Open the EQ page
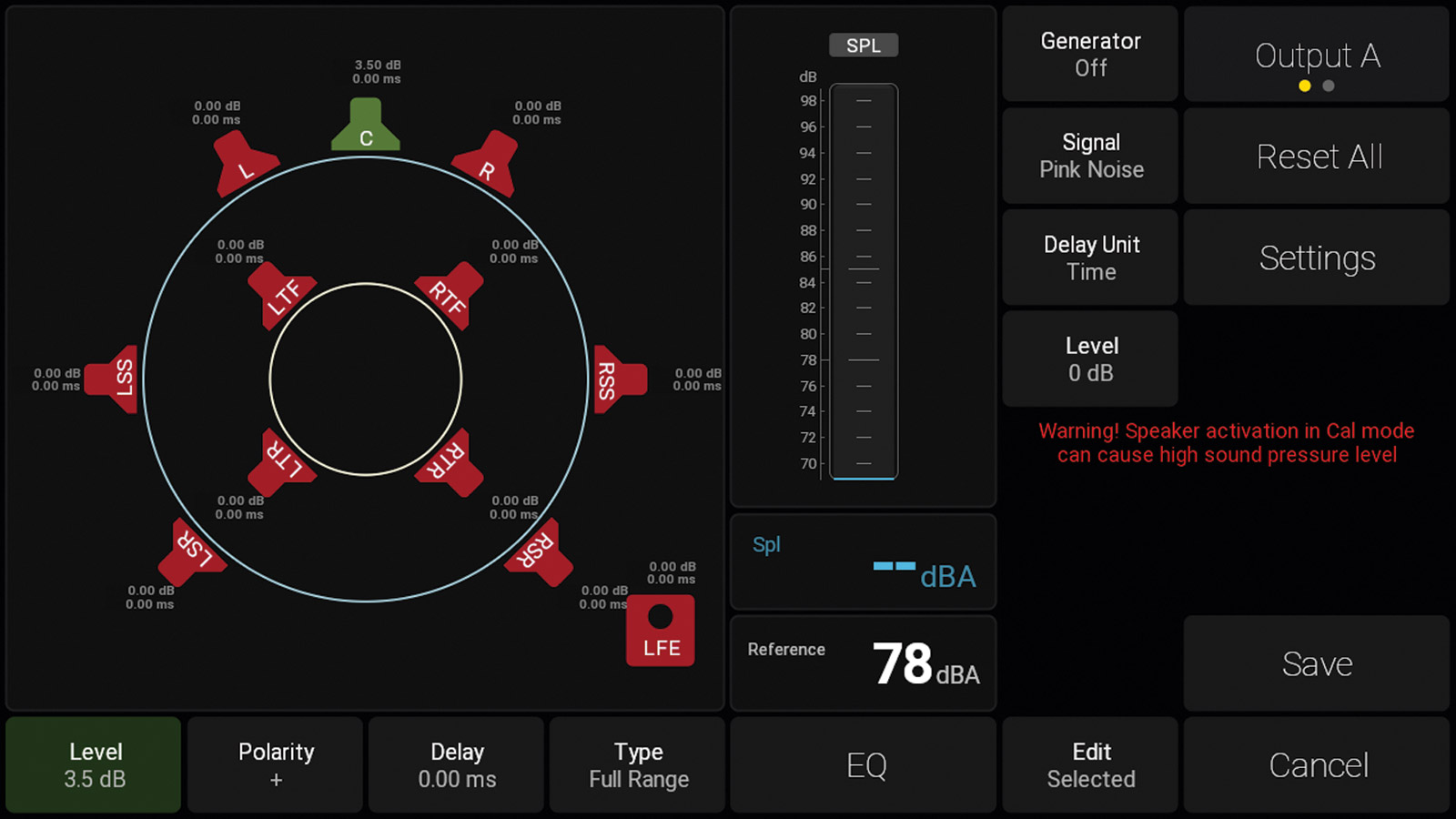1456x819 pixels. click(864, 765)
